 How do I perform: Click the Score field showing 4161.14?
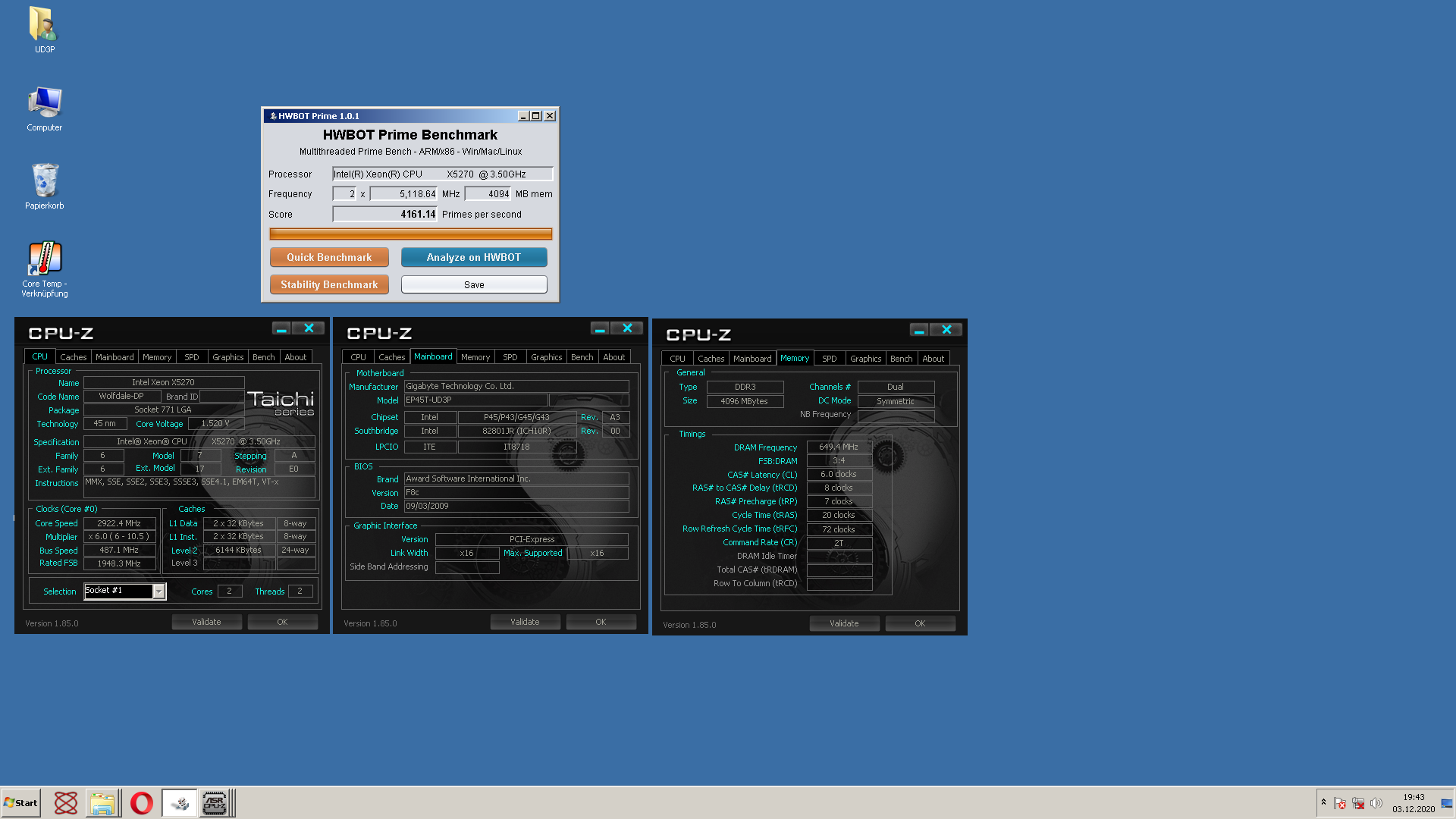pos(385,215)
